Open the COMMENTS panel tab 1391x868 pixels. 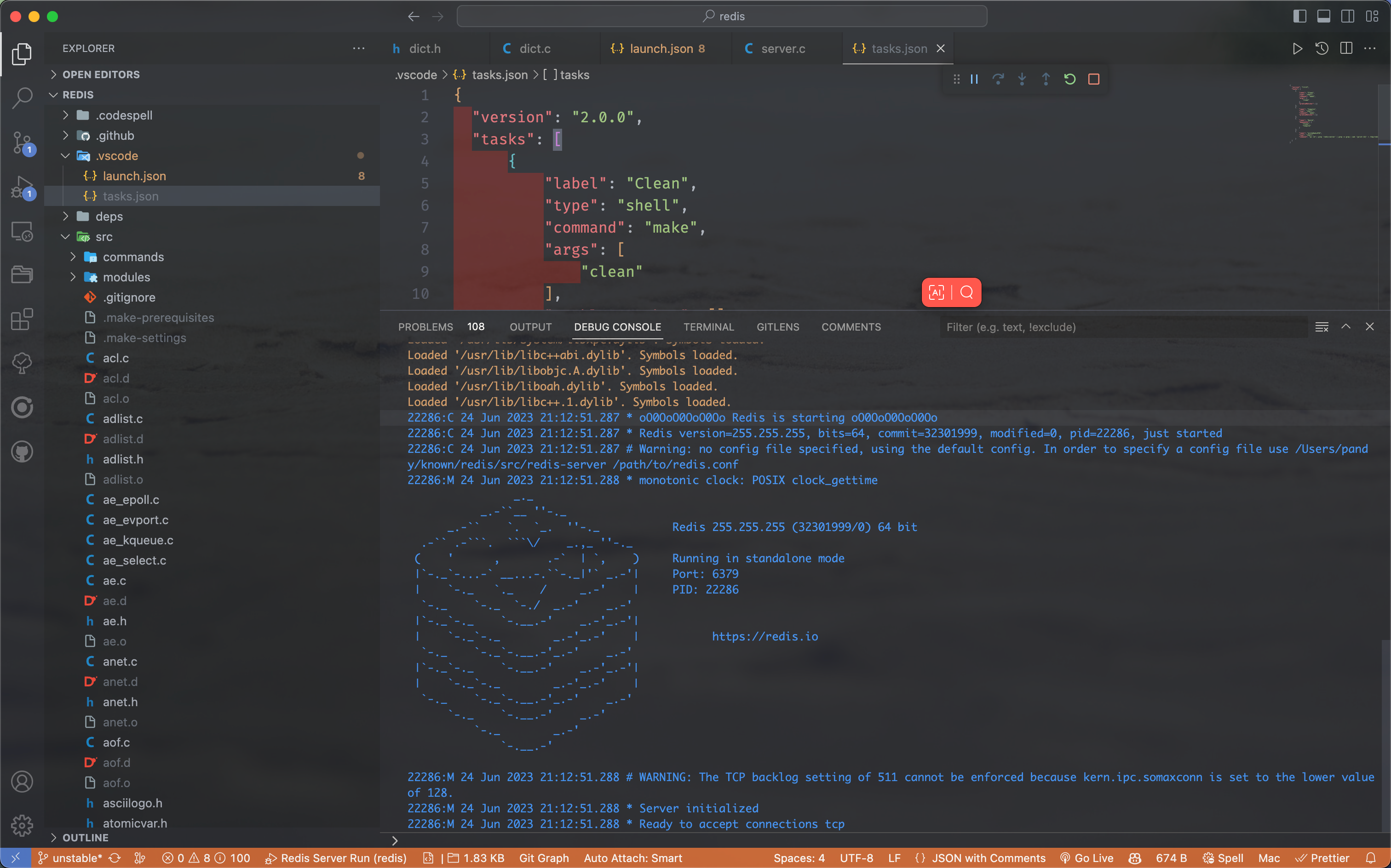click(851, 326)
